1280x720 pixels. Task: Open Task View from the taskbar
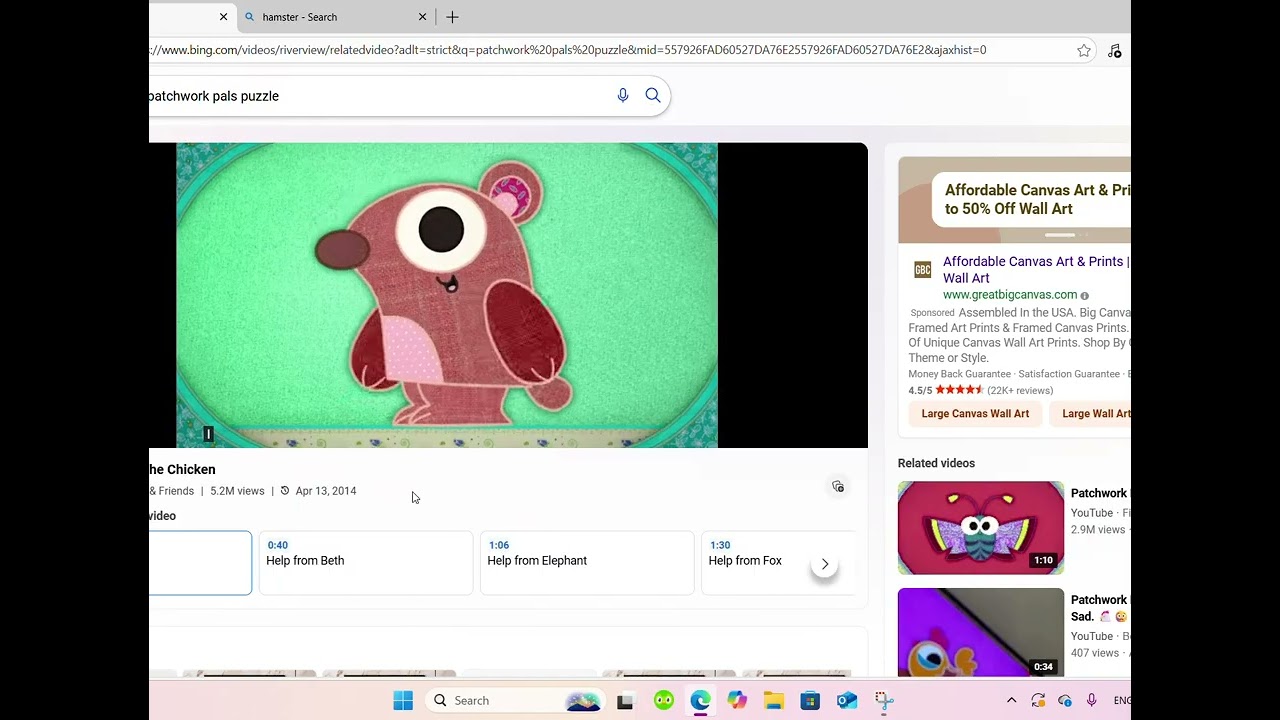point(625,701)
